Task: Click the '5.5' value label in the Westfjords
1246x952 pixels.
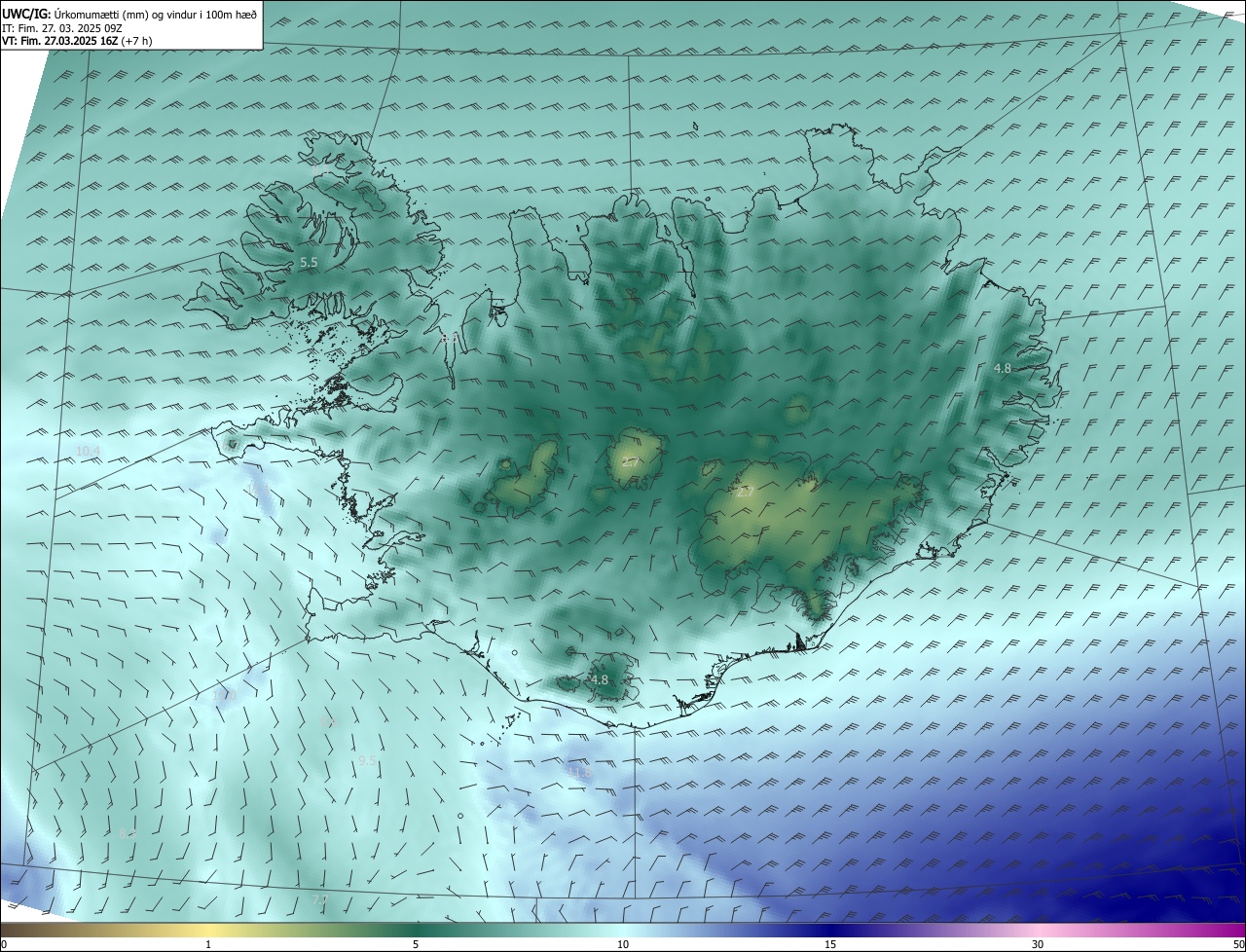Action: [309, 263]
